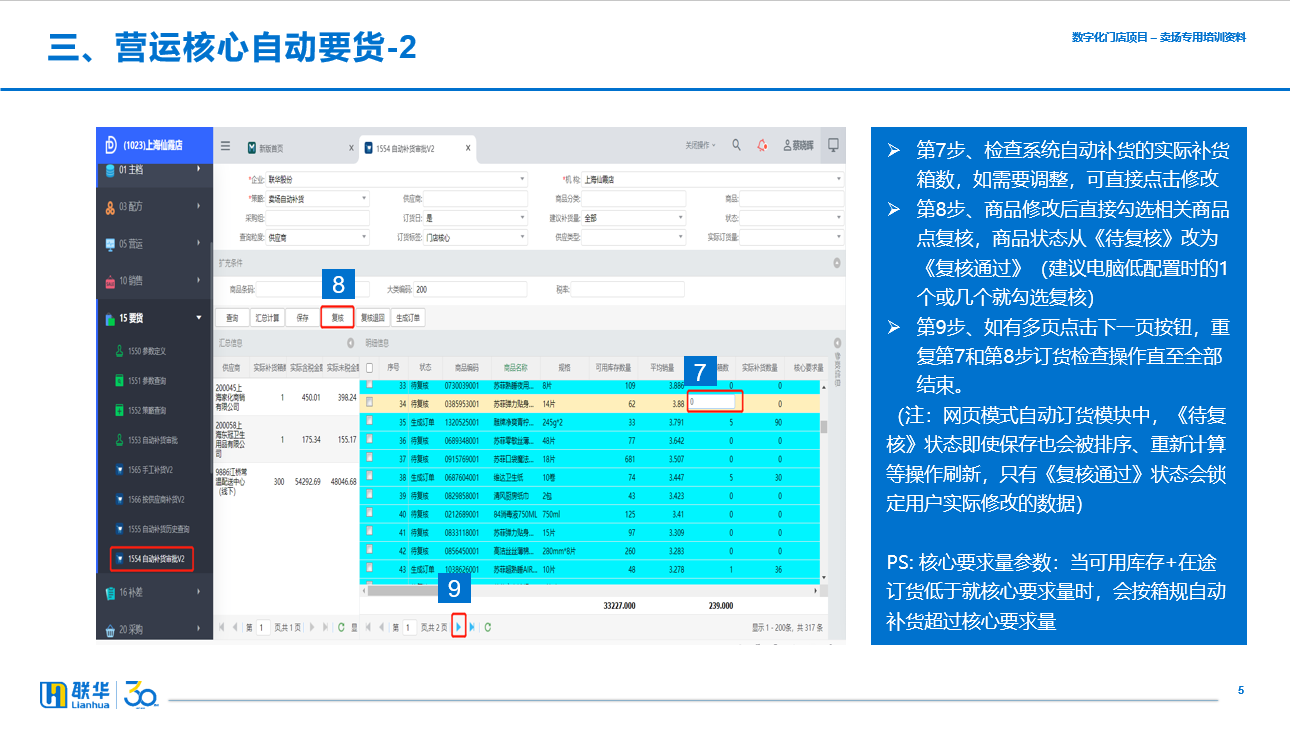Click the 复核退回 button
1290x729 pixels.
point(373,318)
